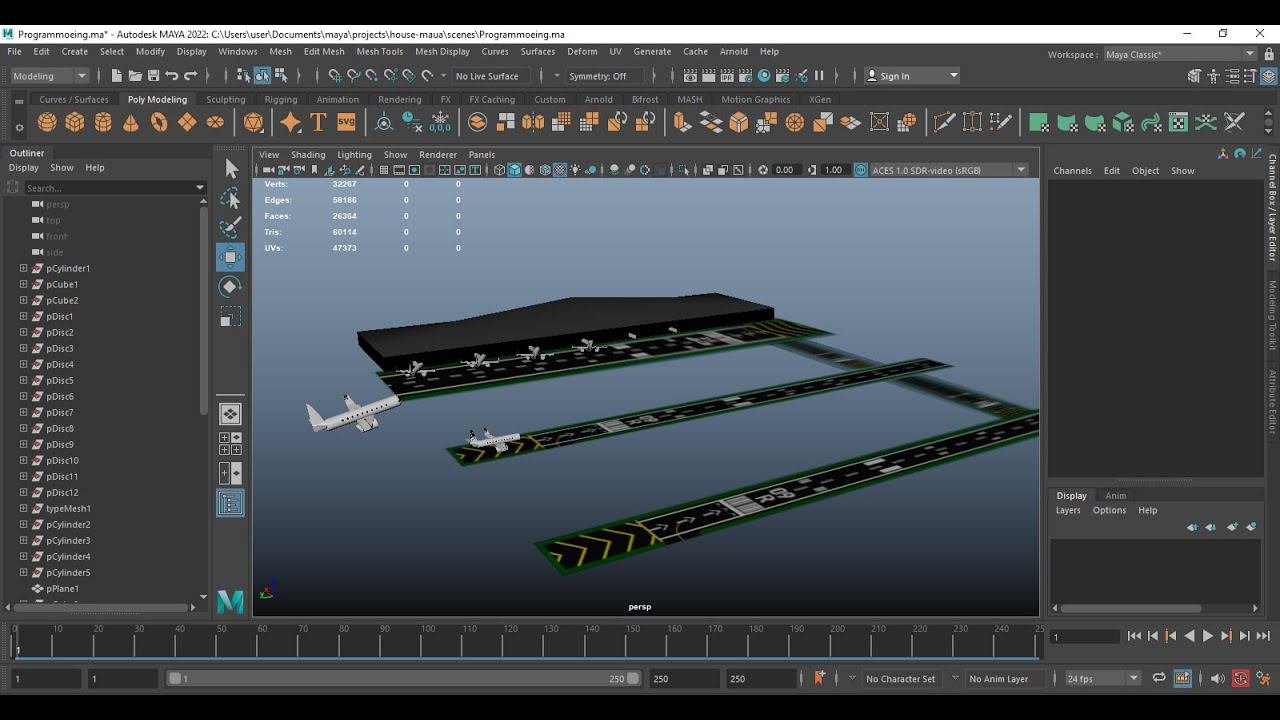1280x720 pixels.
Task: Click the Outliner Search field
Action: pos(115,187)
